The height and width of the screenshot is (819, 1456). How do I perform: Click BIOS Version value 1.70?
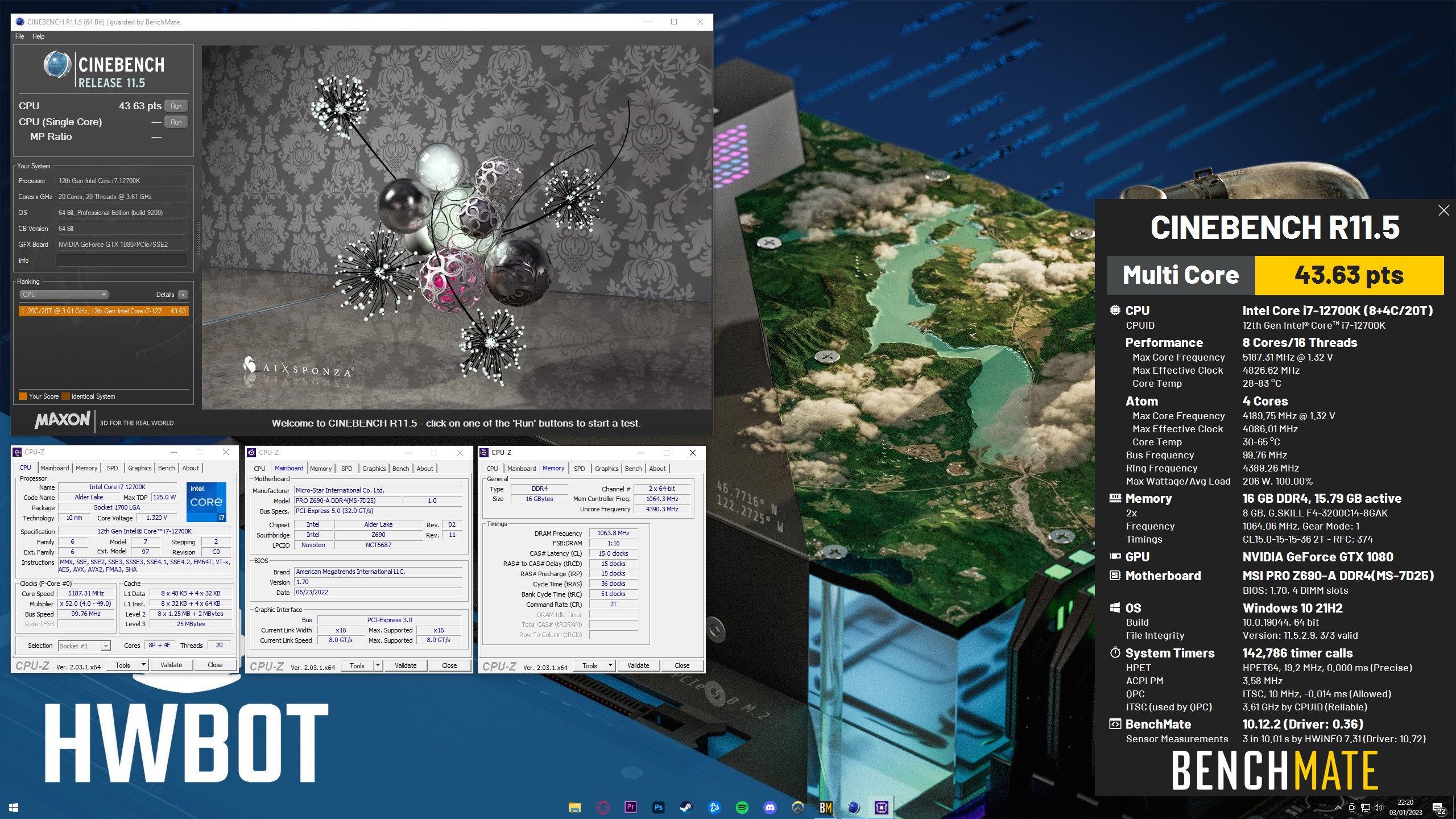(x=378, y=582)
